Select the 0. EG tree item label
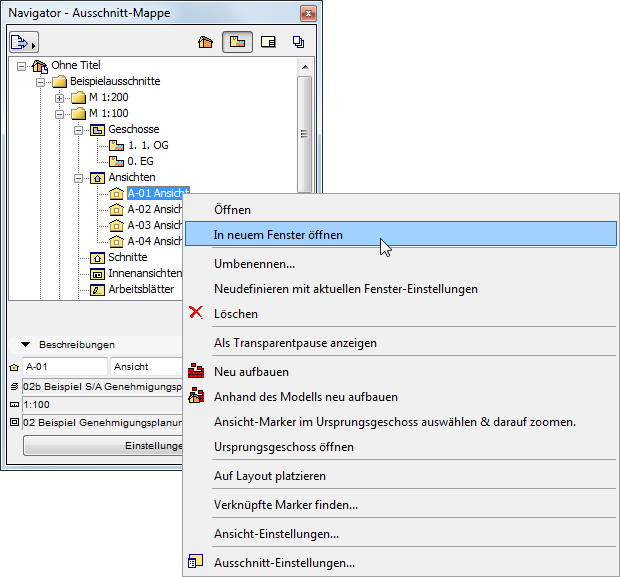 pos(140,161)
